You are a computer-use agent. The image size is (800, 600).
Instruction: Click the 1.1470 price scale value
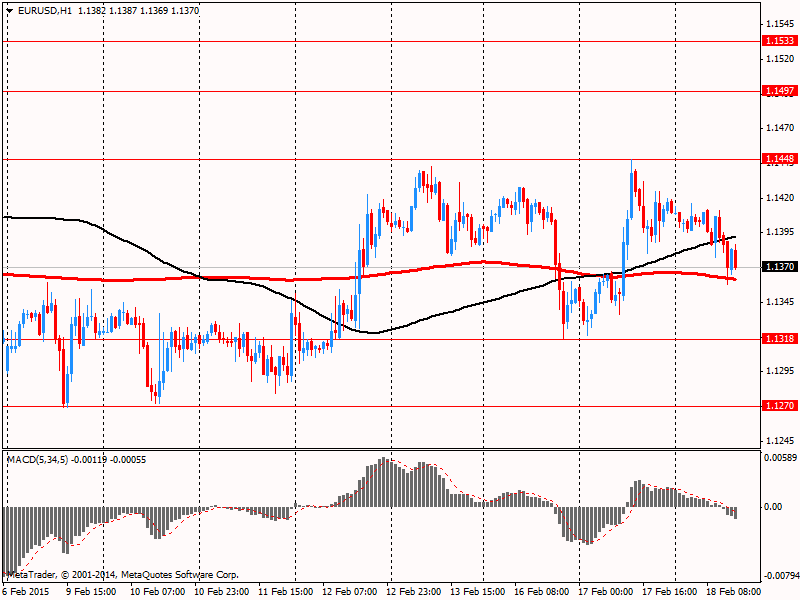(x=780, y=128)
